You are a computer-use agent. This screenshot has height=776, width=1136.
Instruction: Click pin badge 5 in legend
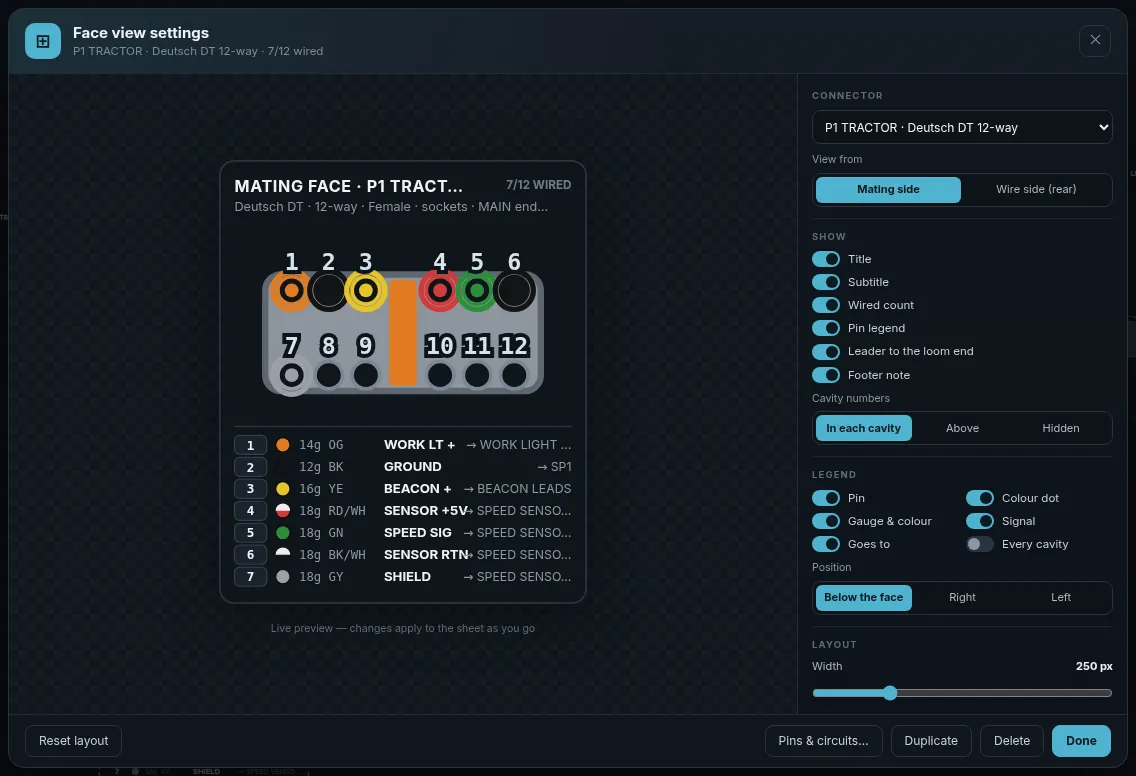click(250, 533)
